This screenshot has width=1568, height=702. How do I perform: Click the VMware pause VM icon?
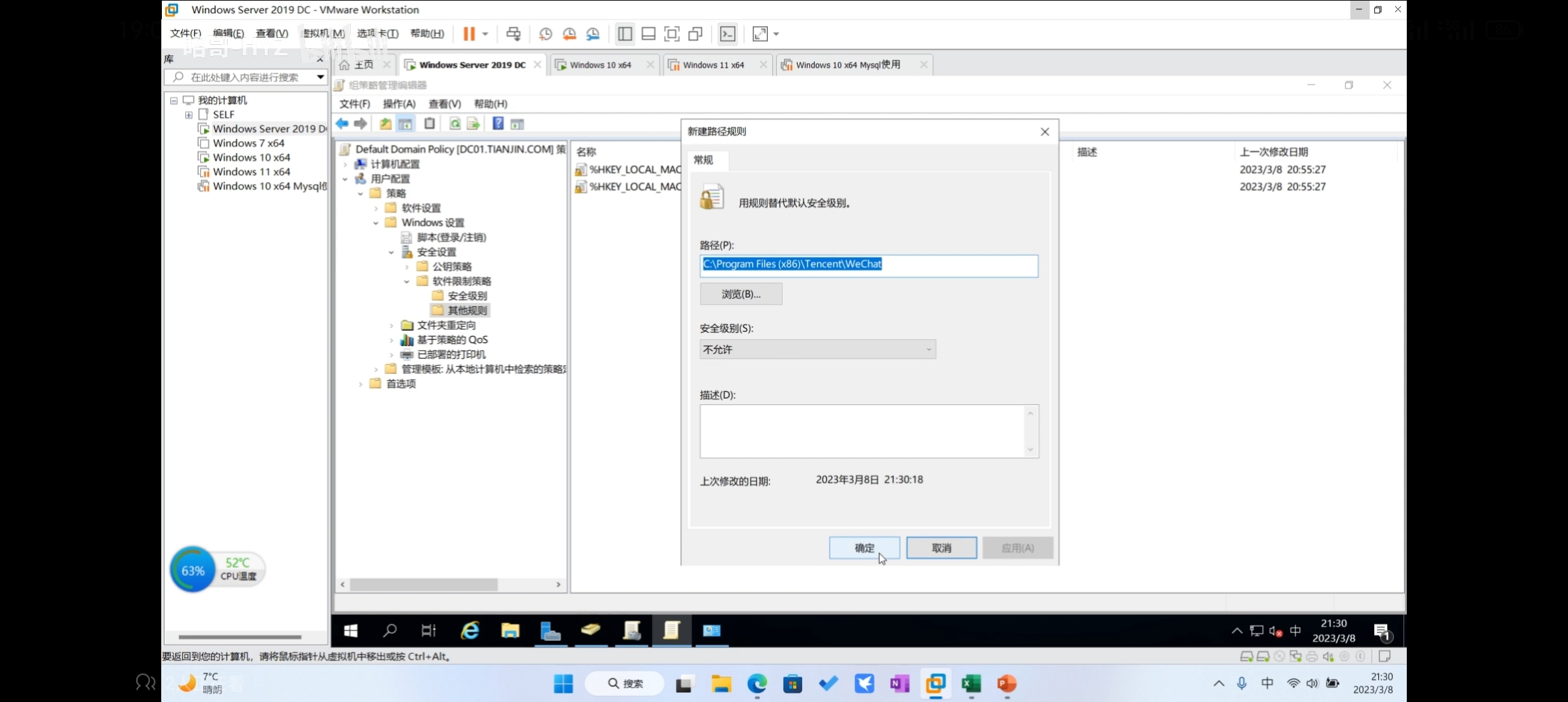[x=469, y=34]
